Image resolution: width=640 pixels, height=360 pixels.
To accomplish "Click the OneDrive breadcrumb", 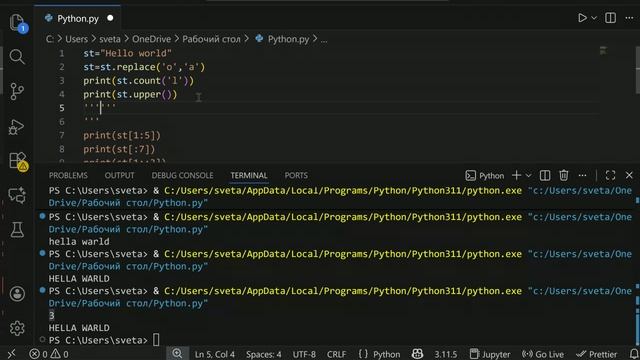I will point(151,39).
